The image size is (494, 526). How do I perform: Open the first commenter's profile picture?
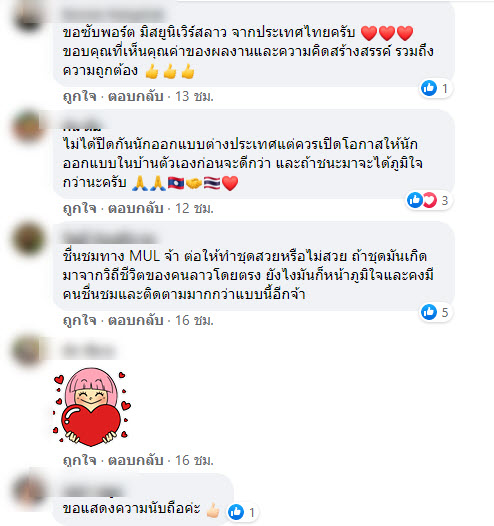tap(29, 17)
